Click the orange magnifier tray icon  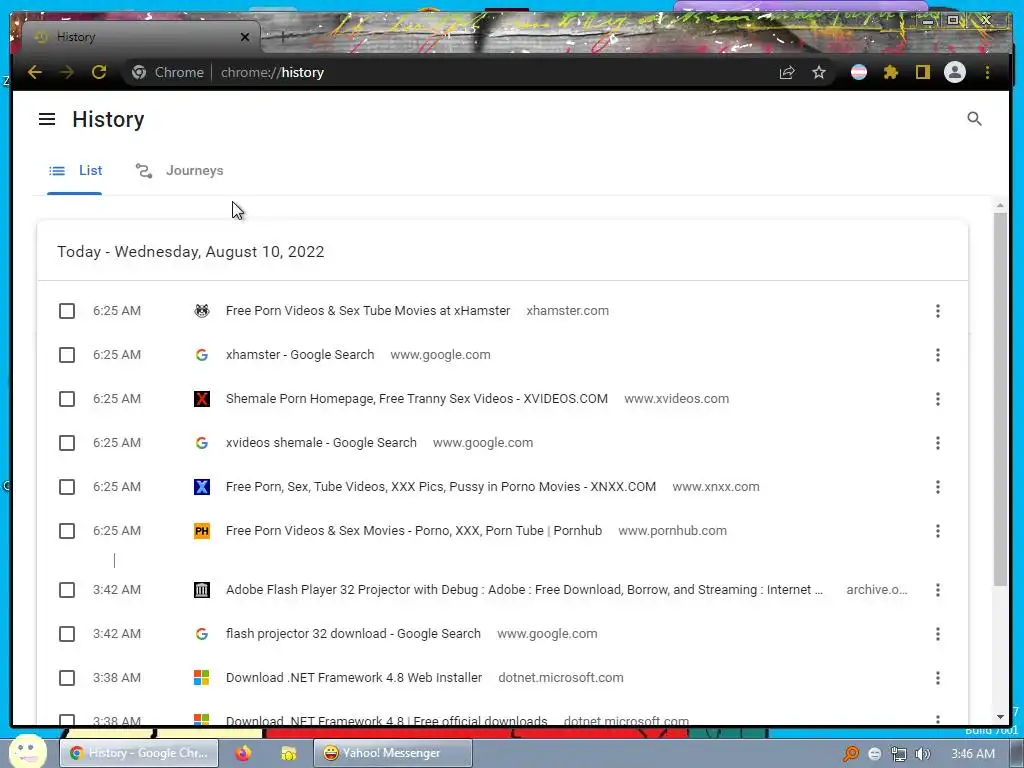click(850, 754)
